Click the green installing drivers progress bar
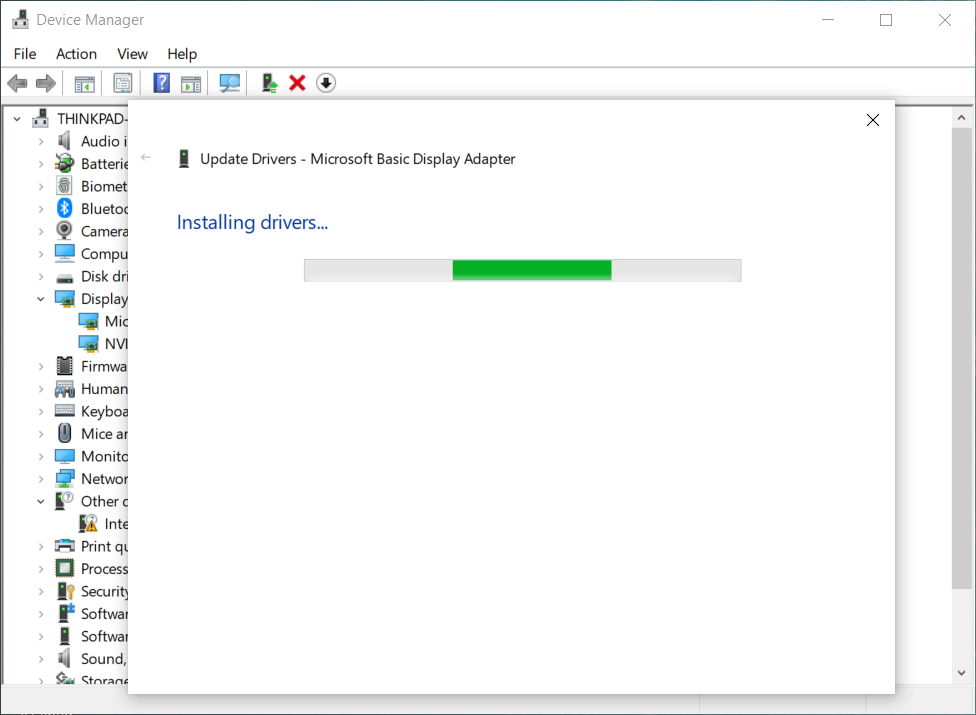The image size is (976, 715). click(531, 270)
